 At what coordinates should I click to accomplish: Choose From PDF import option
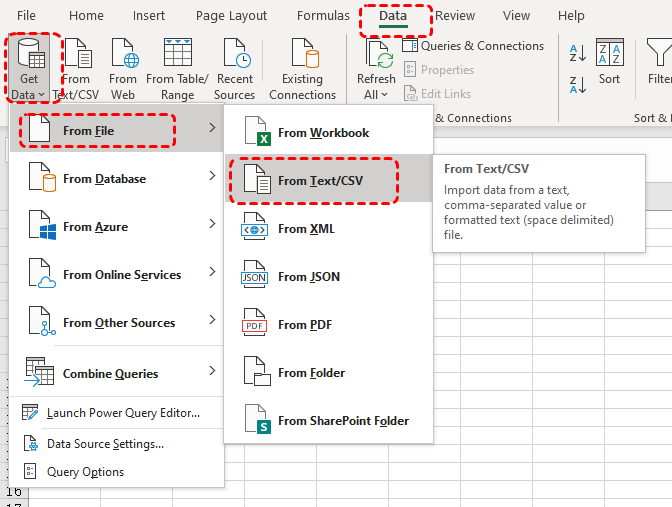click(x=305, y=325)
